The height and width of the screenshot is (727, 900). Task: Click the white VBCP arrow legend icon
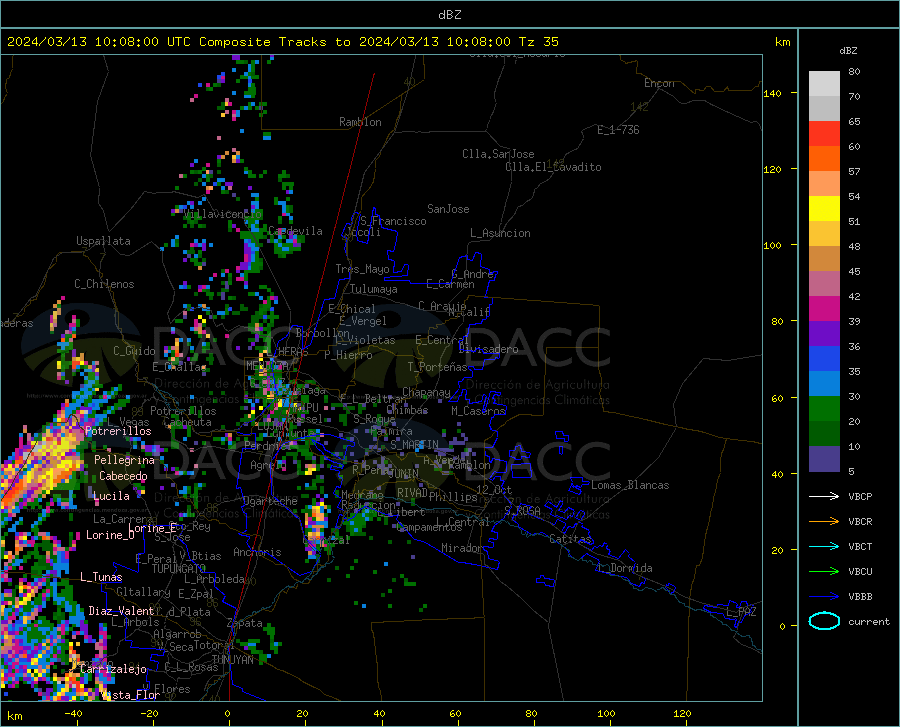(824, 496)
